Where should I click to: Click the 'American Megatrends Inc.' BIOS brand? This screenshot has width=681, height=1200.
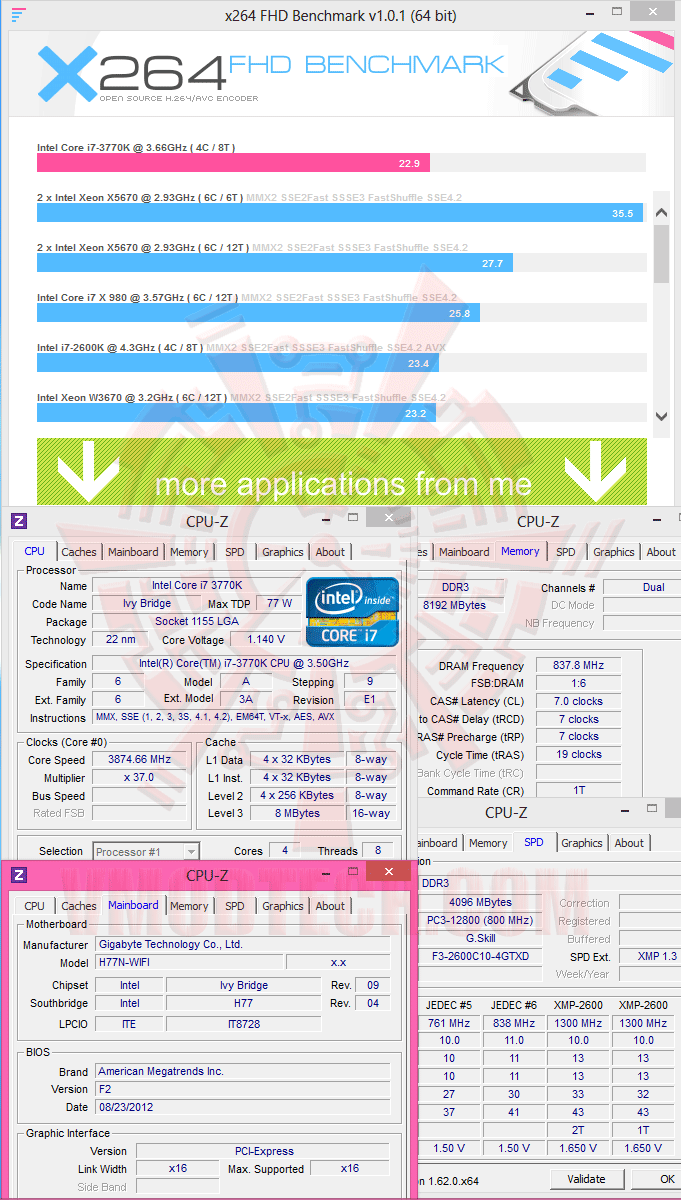[x=243, y=1071]
